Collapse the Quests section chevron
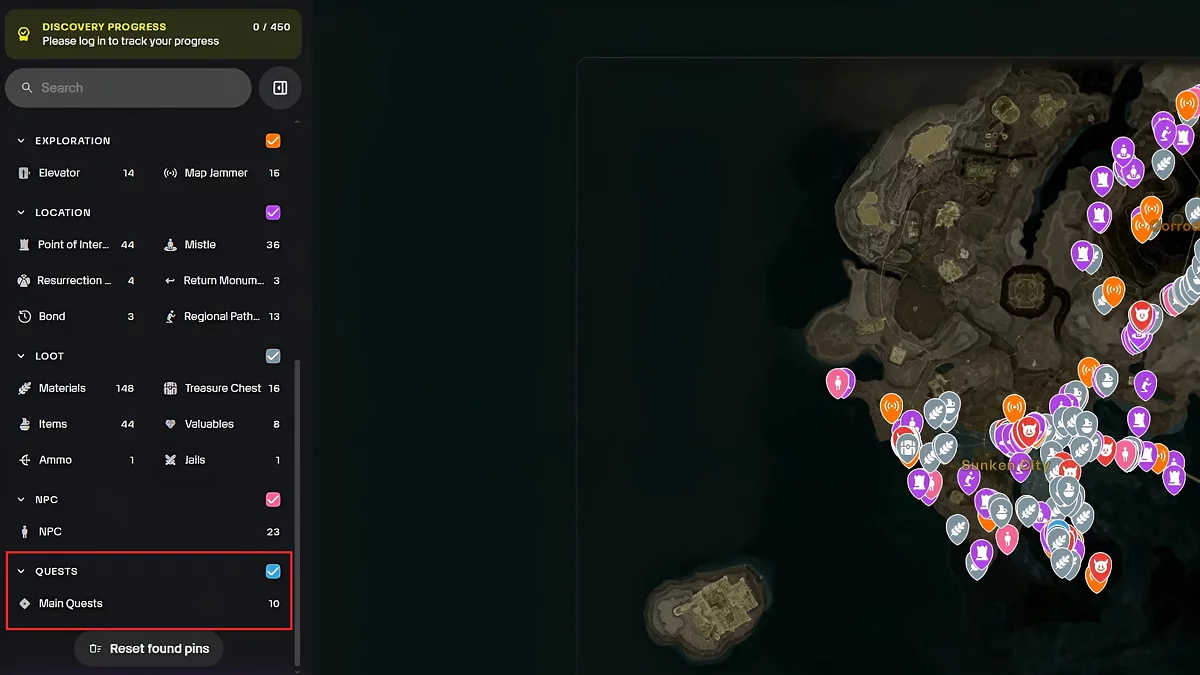This screenshot has width=1200, height=675. coord(21,572)
